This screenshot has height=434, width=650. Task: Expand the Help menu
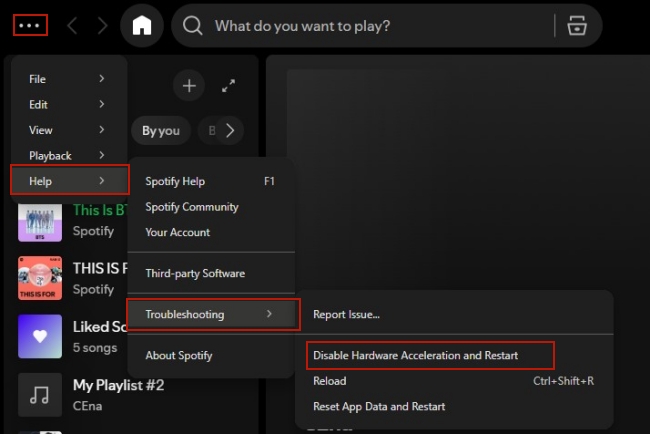70,181
